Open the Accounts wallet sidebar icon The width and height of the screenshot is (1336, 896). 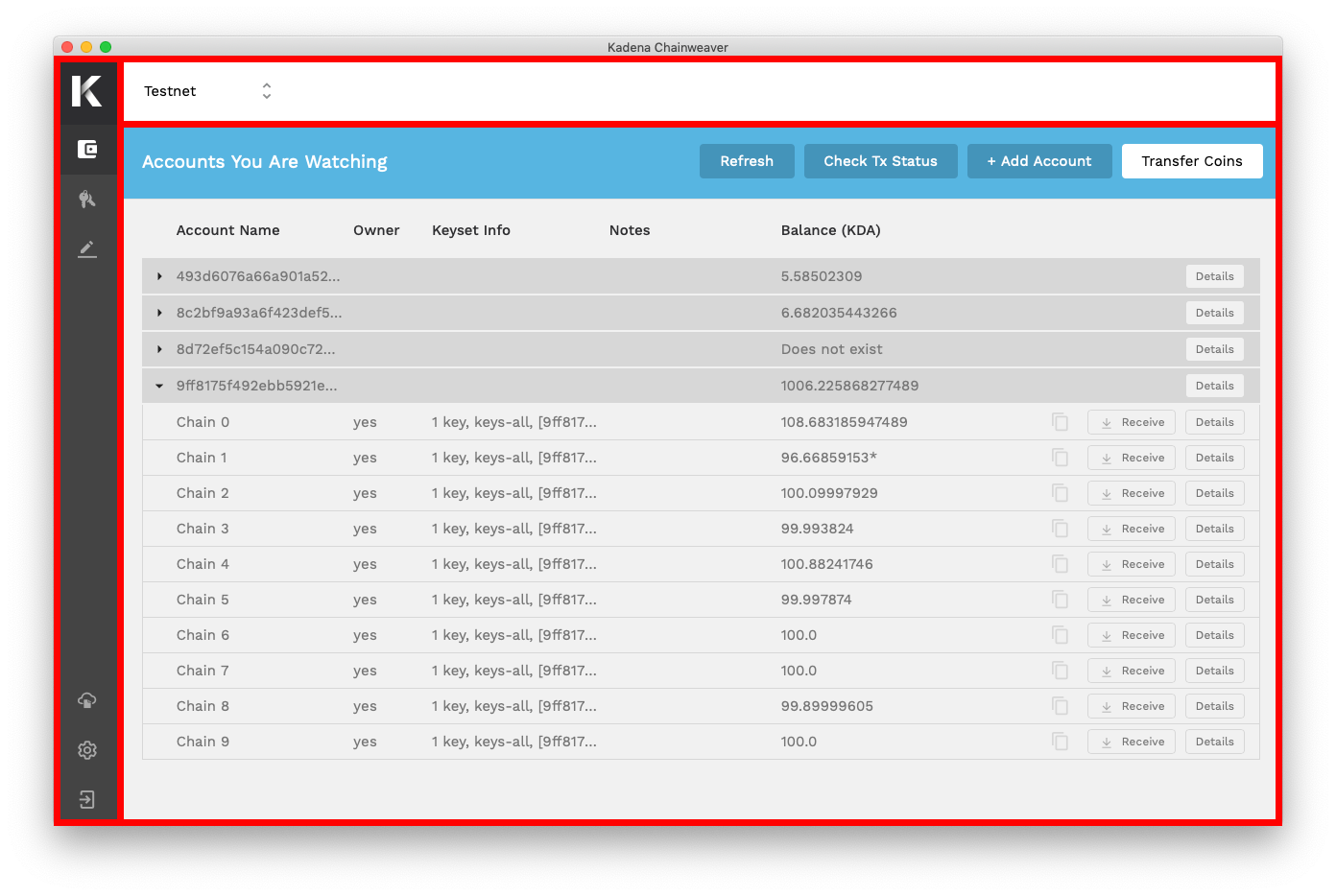coord(87,150)
